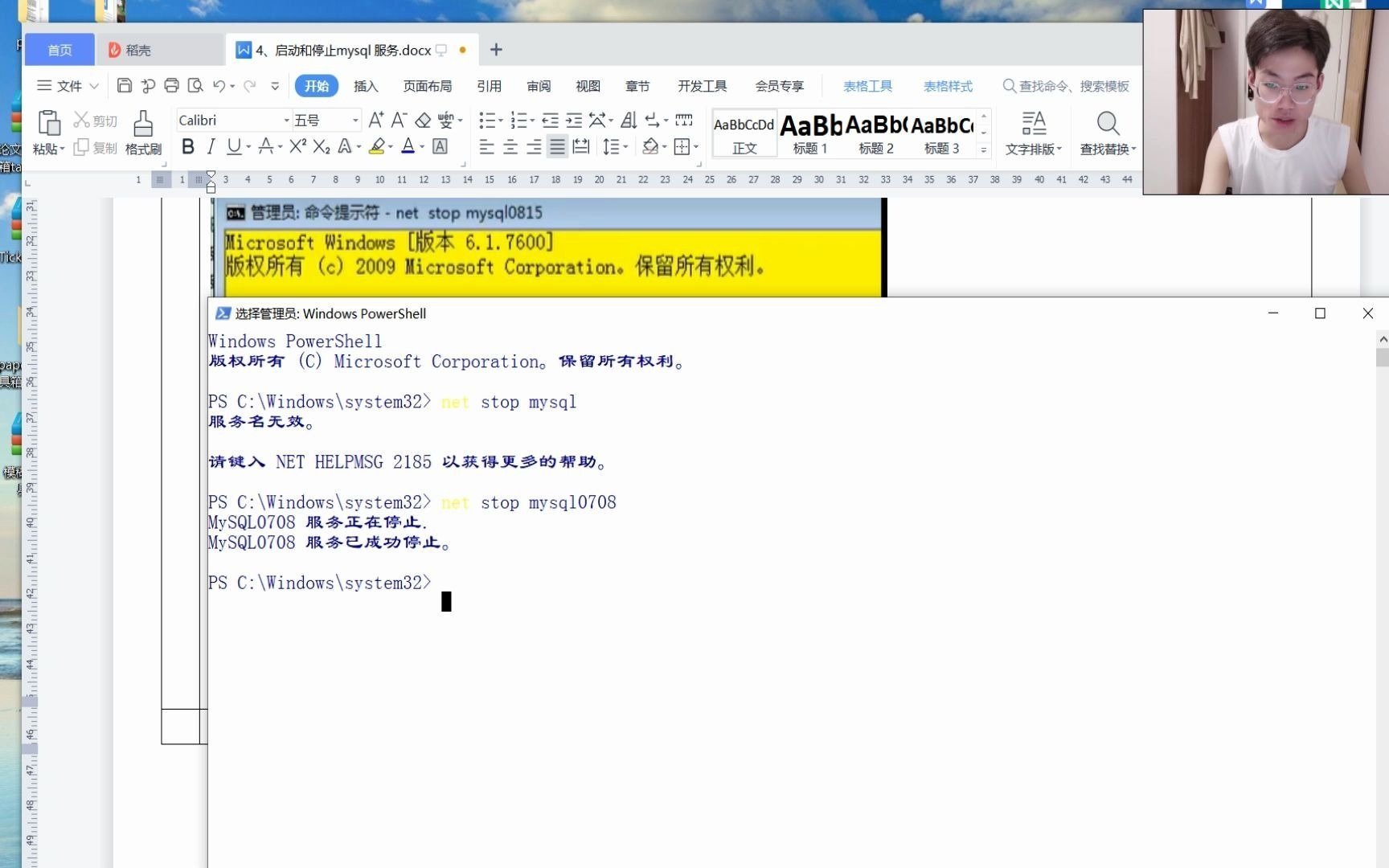
Task: Expand the line spacing dropdown
Action: 626,147
